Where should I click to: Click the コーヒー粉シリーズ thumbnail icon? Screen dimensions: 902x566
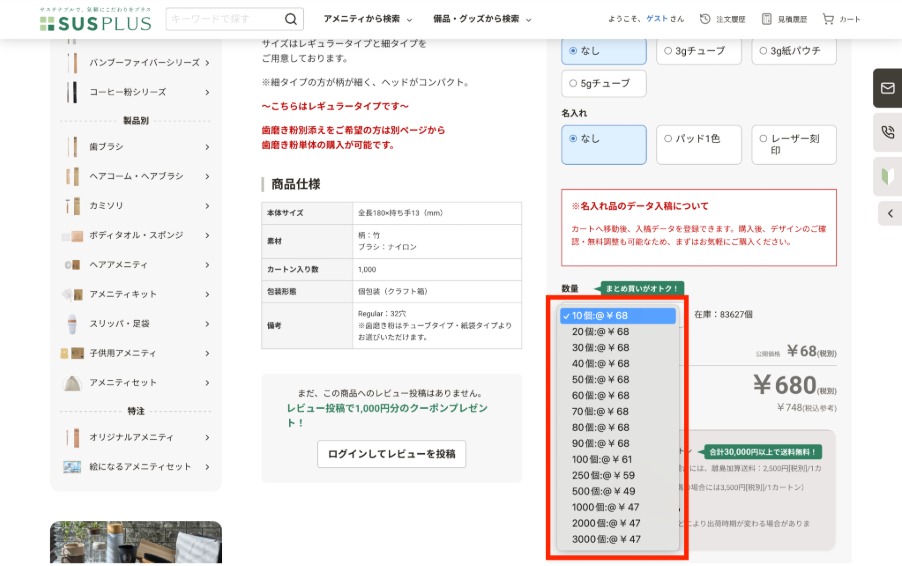72,92
